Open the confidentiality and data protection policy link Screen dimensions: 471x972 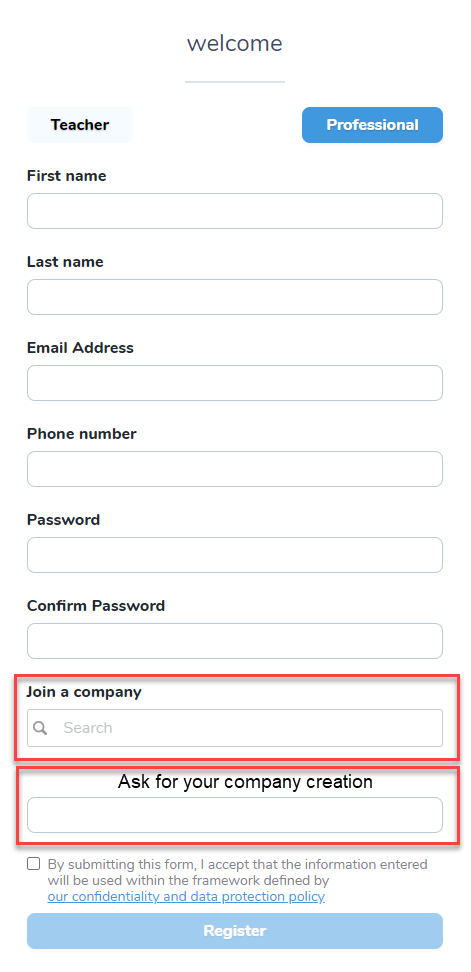coord(186,897)
